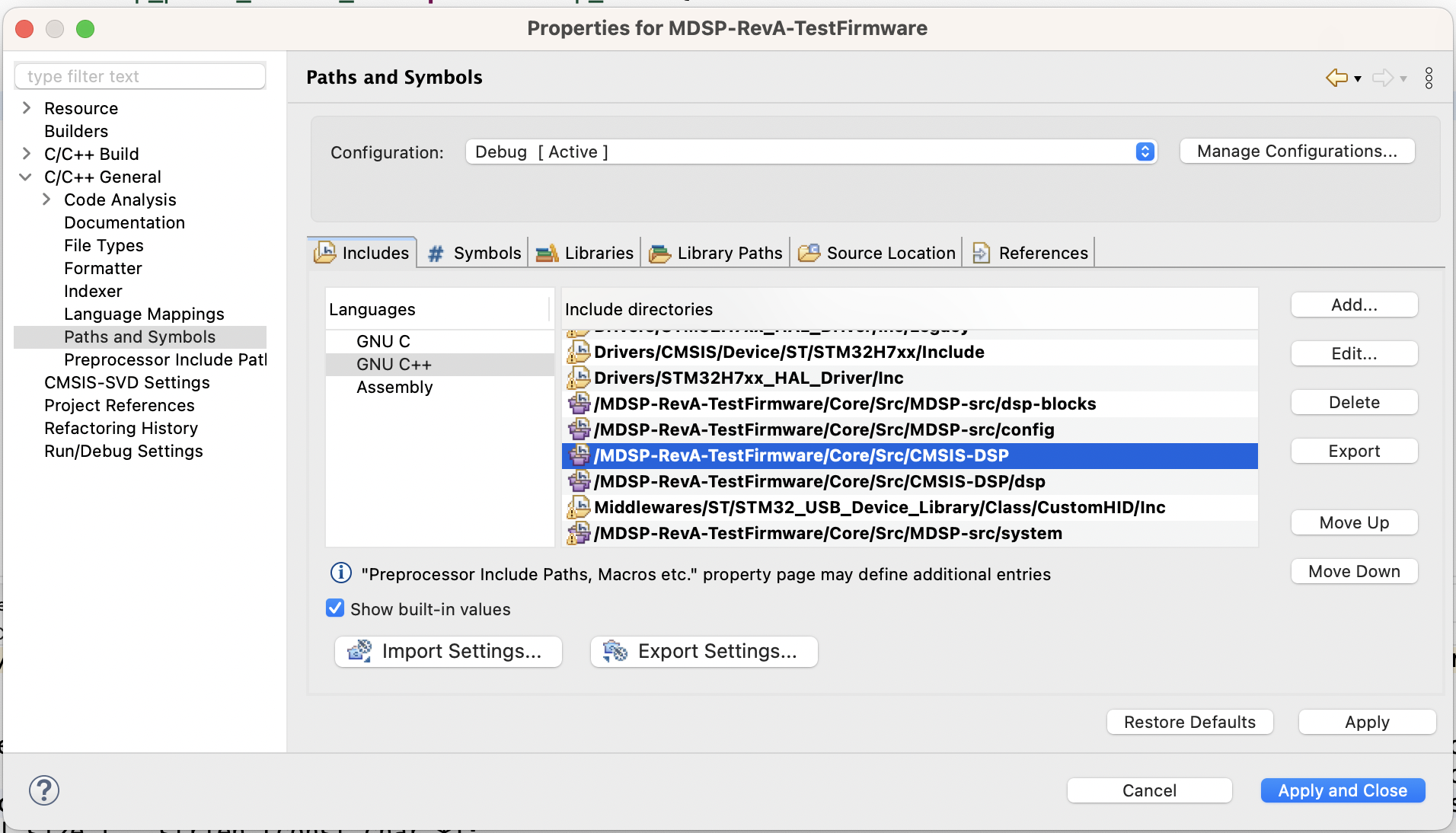The height and width of the screenshot is (833, 1456).
Task: Click the type filter text field
Action: [x=140, y=76]
